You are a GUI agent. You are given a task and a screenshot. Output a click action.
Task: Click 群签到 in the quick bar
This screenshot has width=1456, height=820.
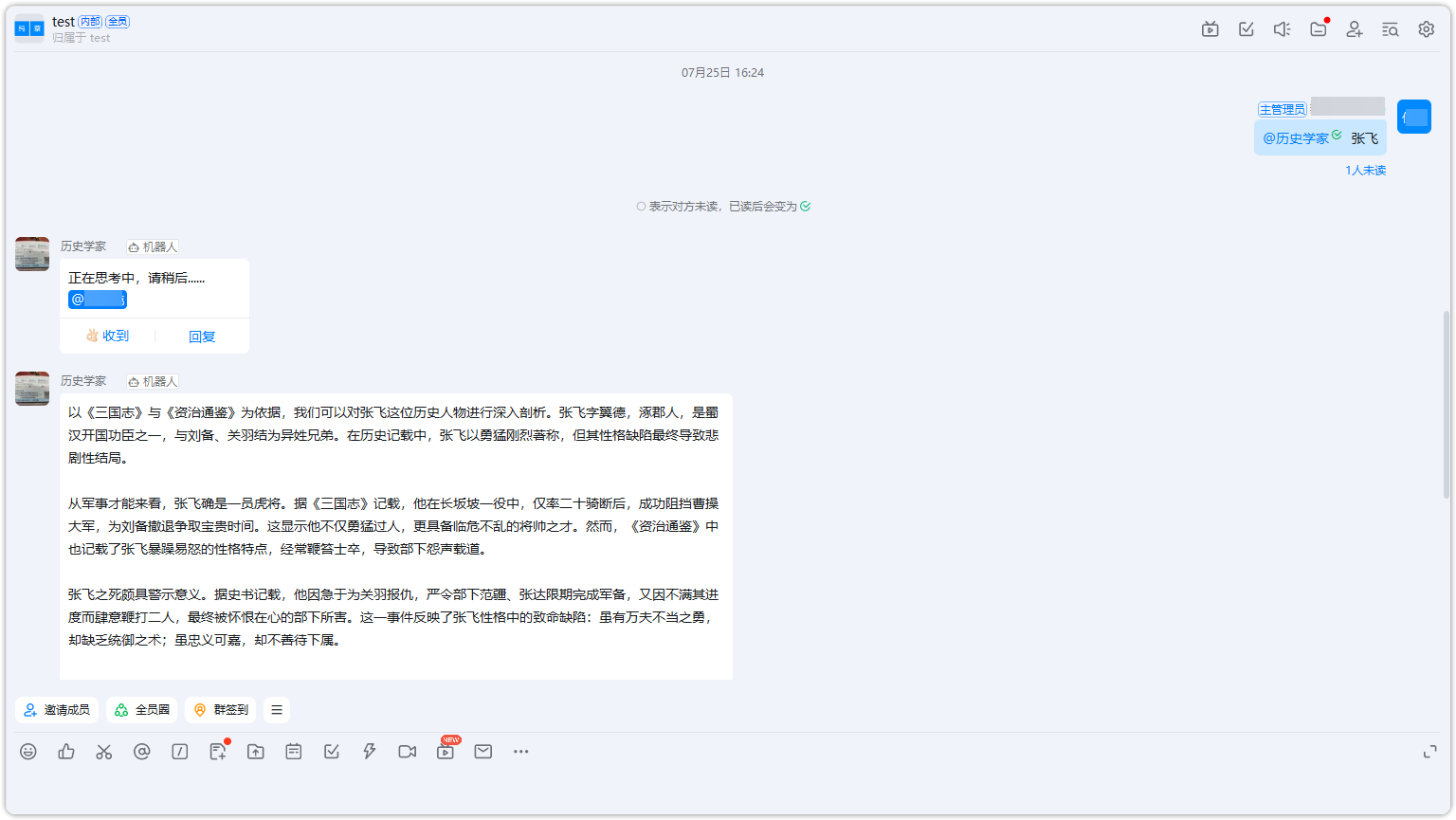[x=220, y=709]
